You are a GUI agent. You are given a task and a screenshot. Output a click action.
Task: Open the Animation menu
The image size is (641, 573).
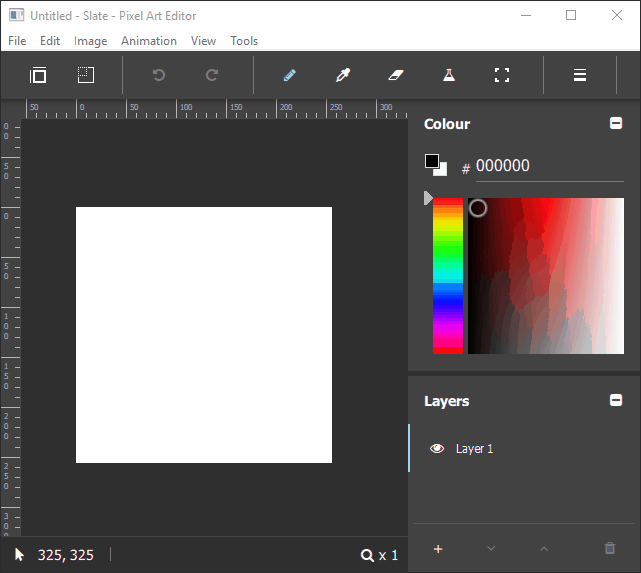pos(148,41)
